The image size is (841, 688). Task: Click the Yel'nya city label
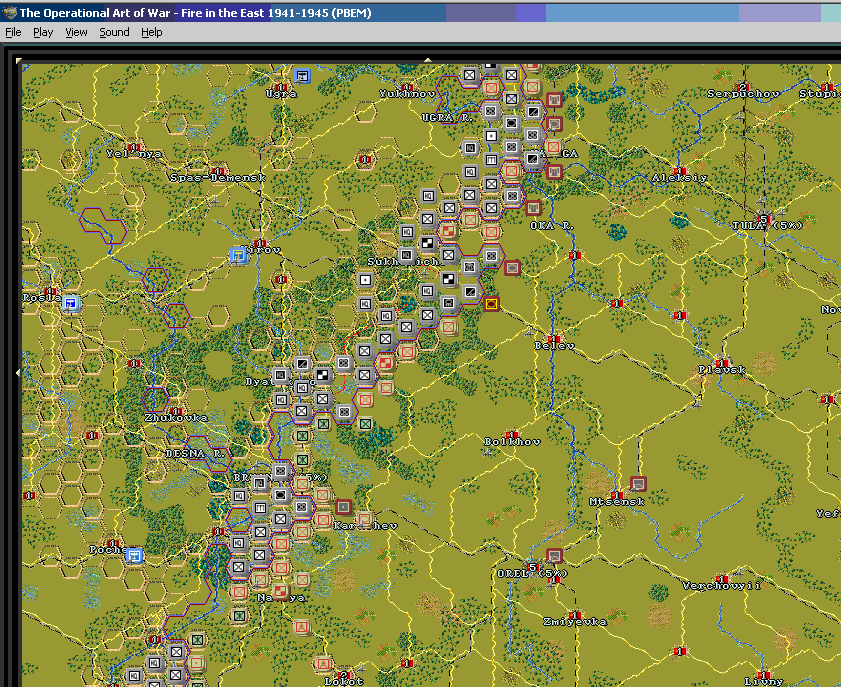click(x=134, y=154)
